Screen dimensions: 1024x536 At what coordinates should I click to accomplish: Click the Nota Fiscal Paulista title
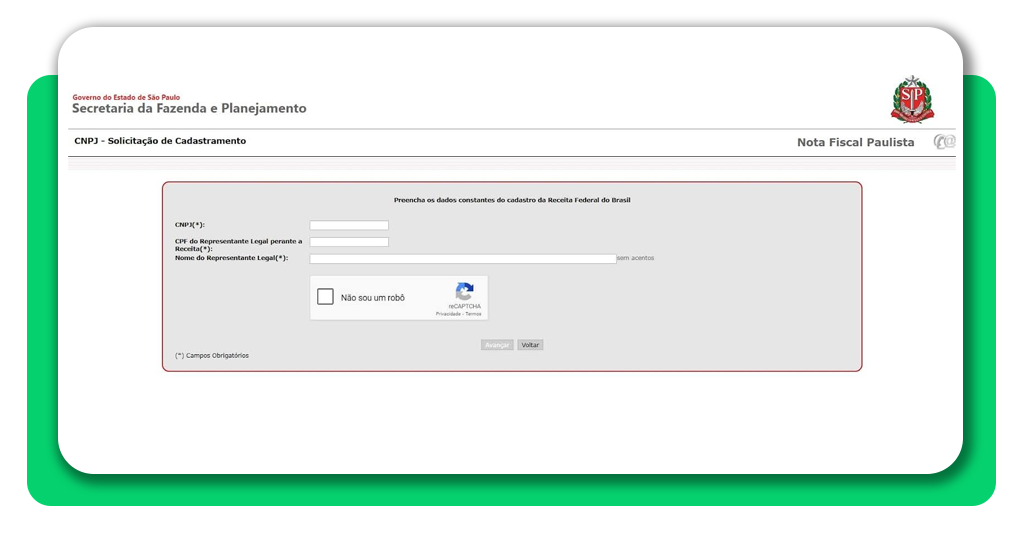coord(855,142)
